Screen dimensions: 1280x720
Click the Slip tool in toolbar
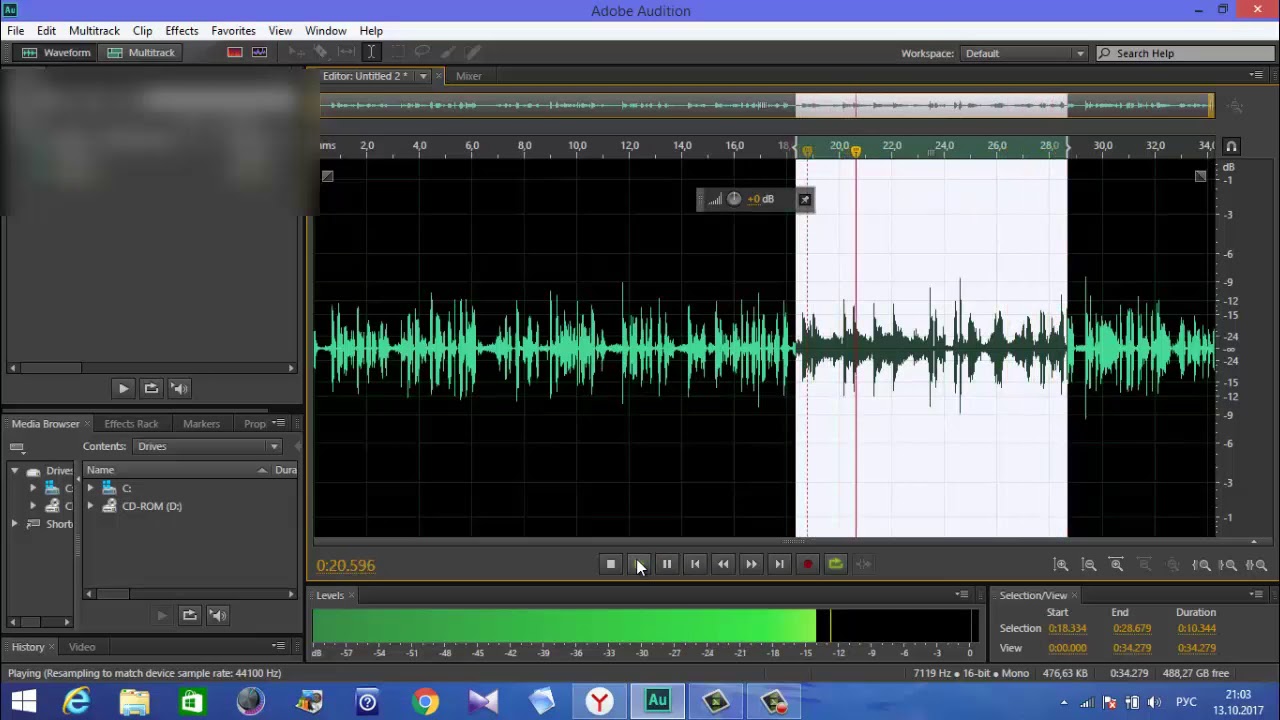click(x=346, y=53)
